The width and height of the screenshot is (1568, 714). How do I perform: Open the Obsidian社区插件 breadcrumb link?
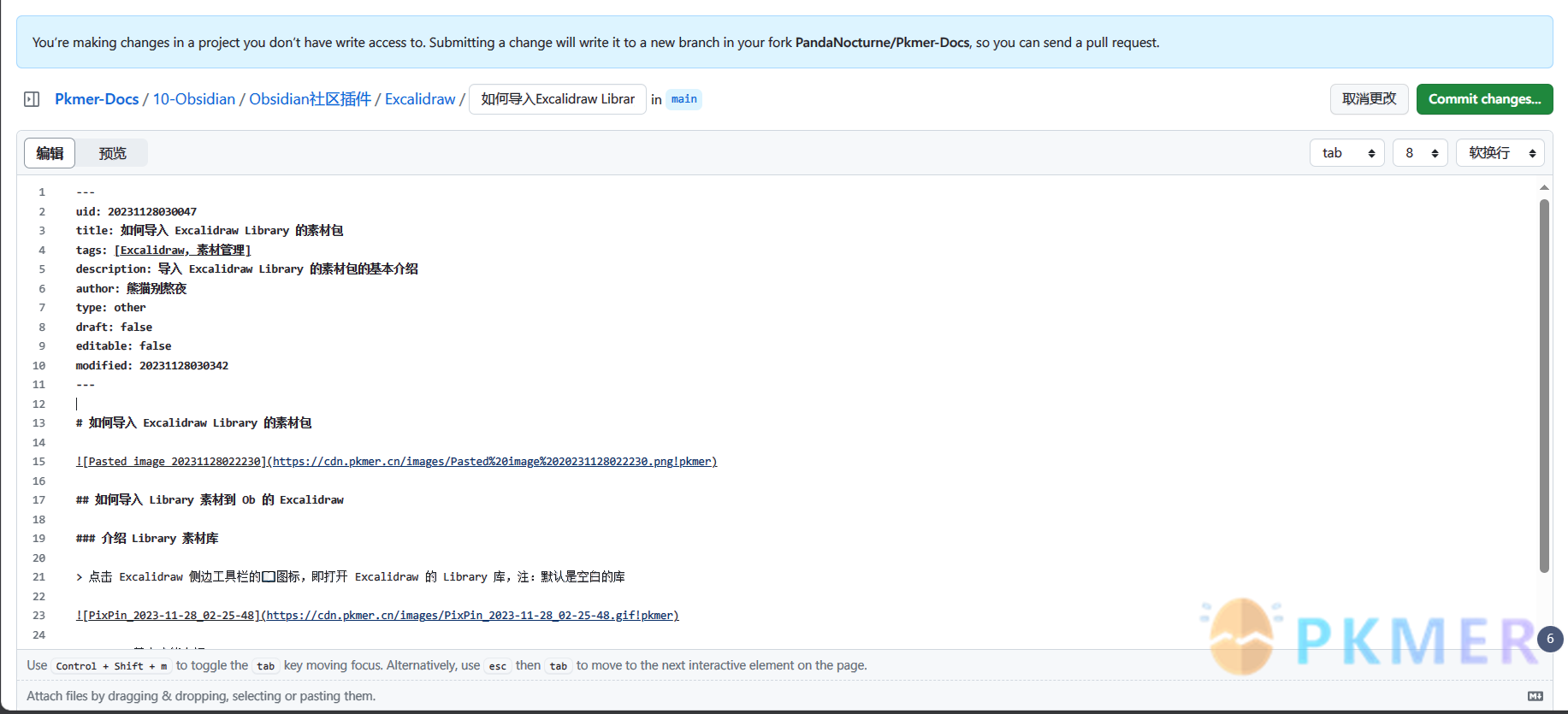click(311, 99)
